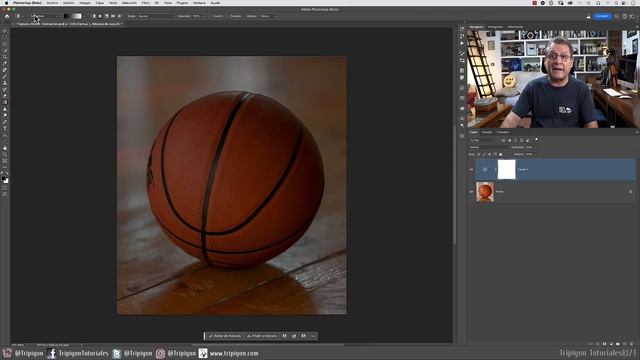Click Restar de máscara button
Image resolution: width=640 pixels, height=360 pixels.
click(224, 336)
